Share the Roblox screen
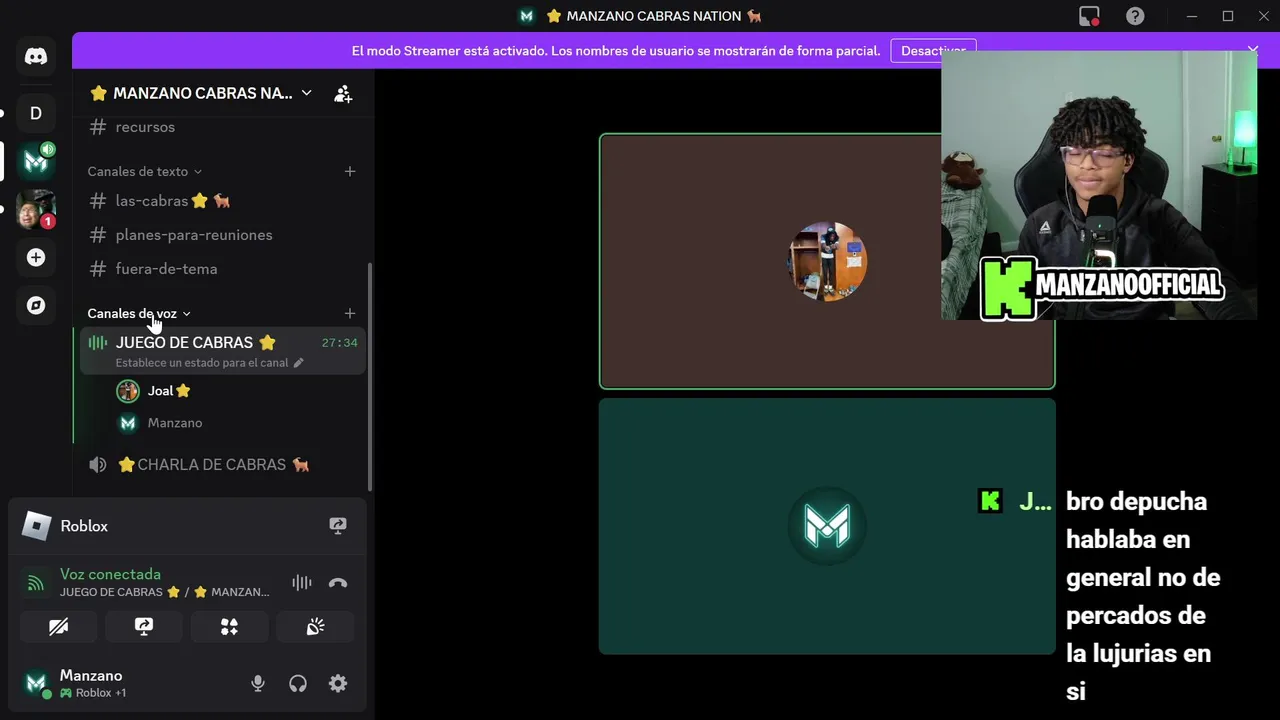 [338, 526]
